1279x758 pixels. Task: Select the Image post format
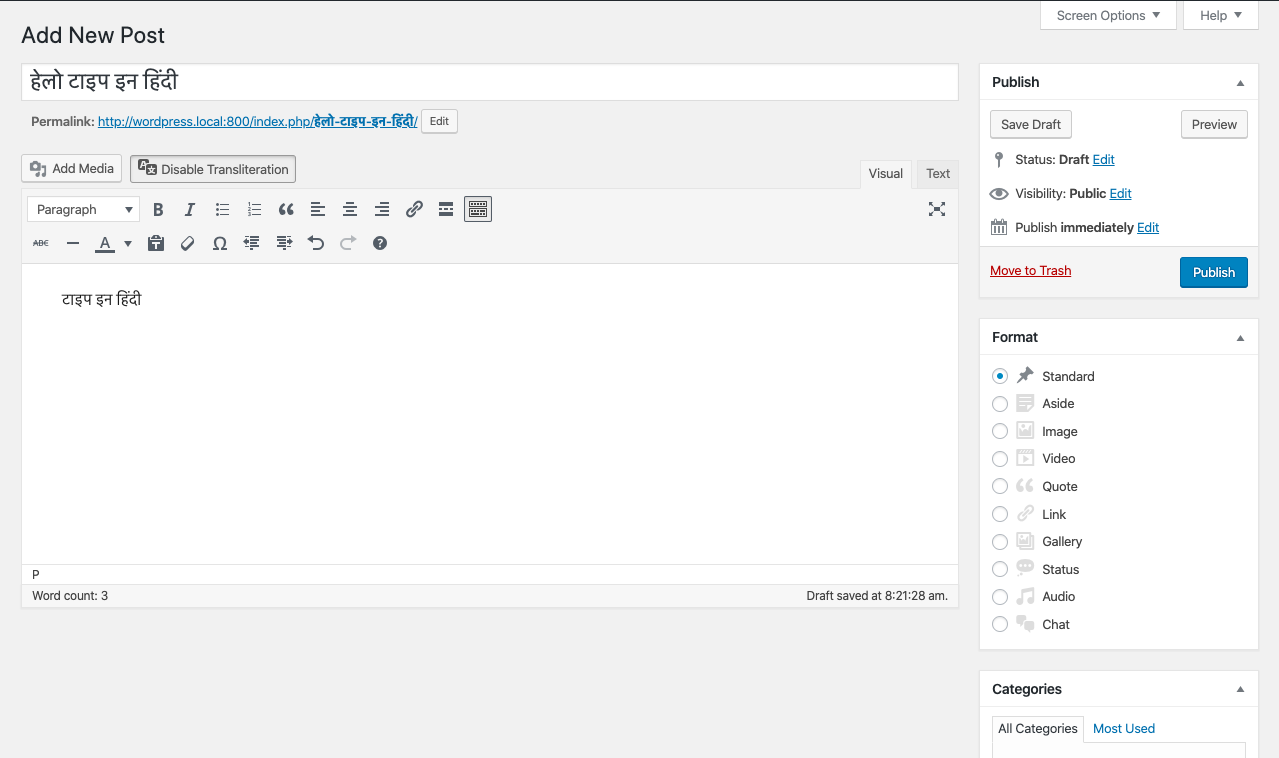tap(1000, 431)
